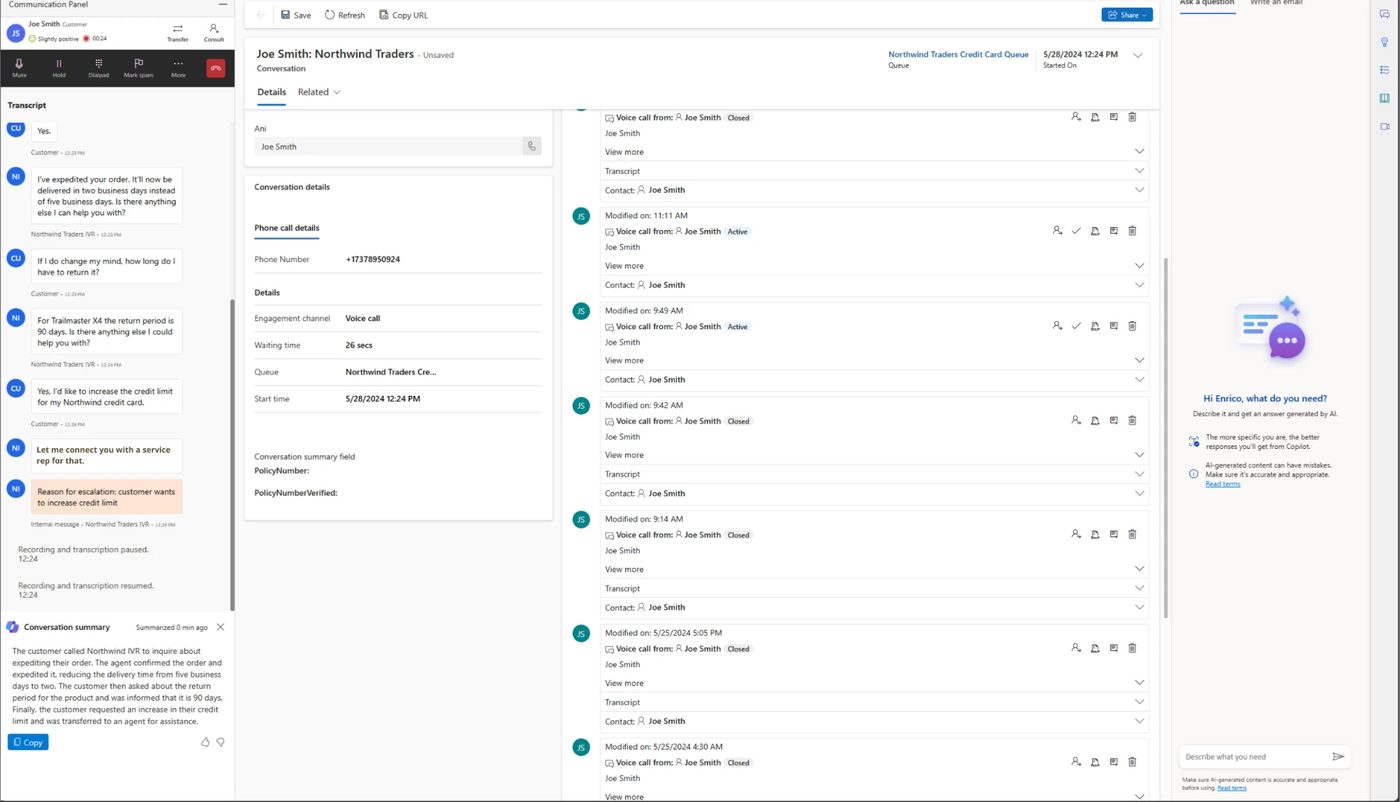This screenshot has height=802, width=1400.
Task: Open the Dialpad
Action: coord(98,68)
